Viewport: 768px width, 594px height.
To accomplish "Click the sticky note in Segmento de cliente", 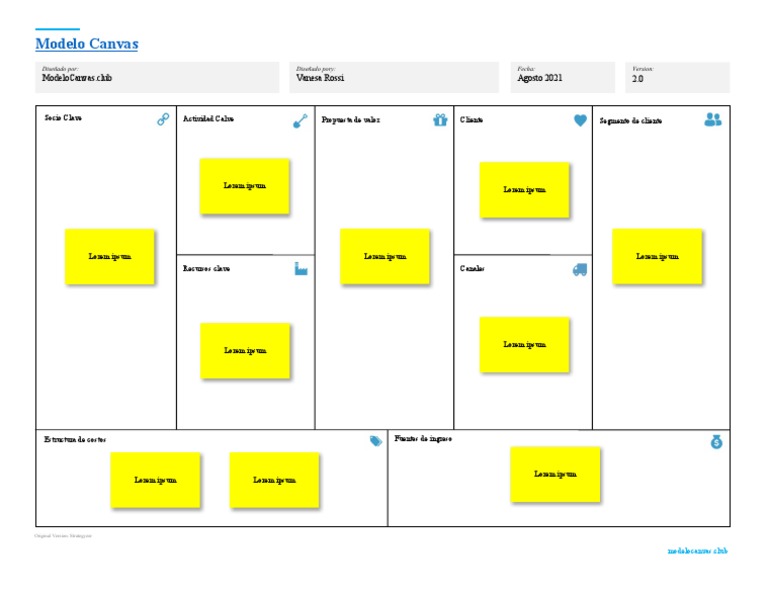I will tap(657, 257).
